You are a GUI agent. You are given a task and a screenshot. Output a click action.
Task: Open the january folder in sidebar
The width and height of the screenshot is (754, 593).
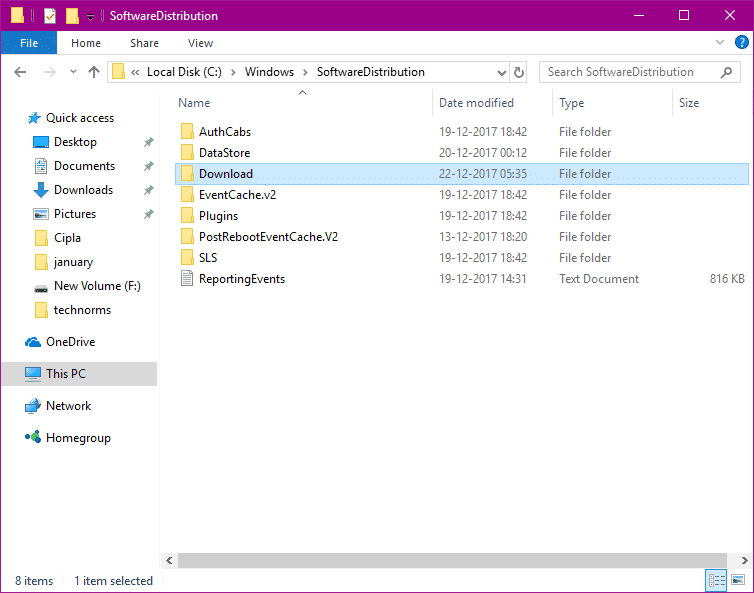pyautogui.click(x=73, y=262)
